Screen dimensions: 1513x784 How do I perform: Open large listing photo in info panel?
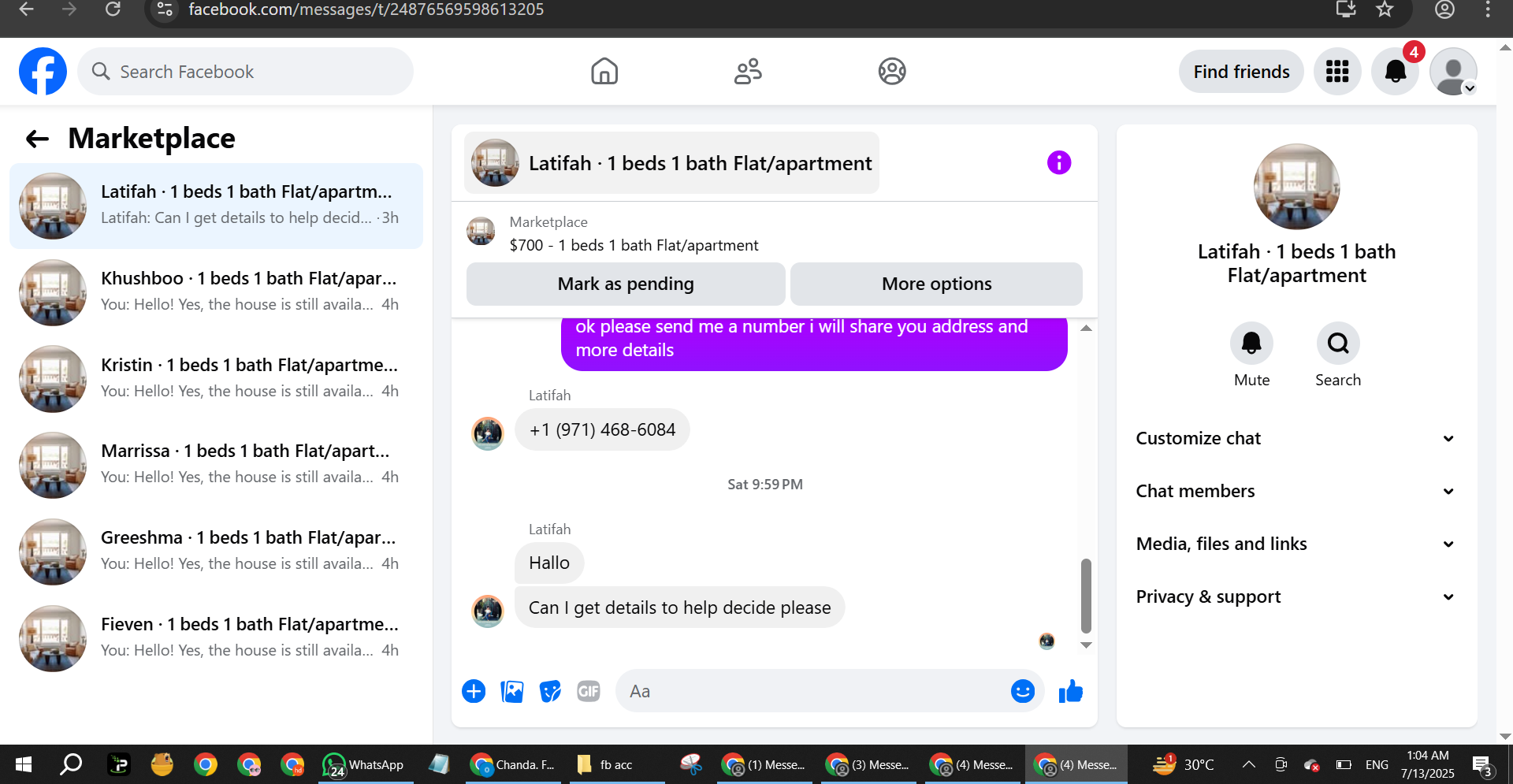pos(1296,187)
